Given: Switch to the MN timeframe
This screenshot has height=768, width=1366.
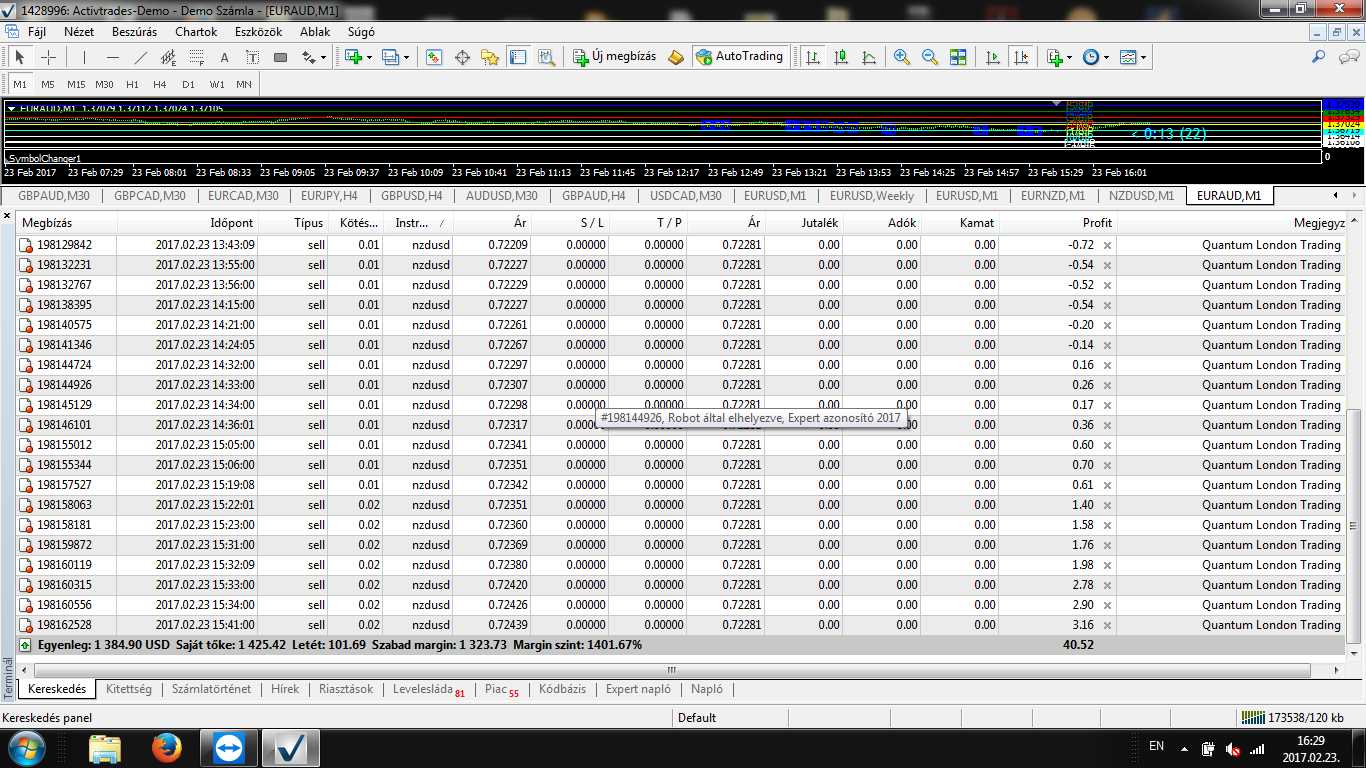Looking at the screenshot, I should tap(244, 84).
